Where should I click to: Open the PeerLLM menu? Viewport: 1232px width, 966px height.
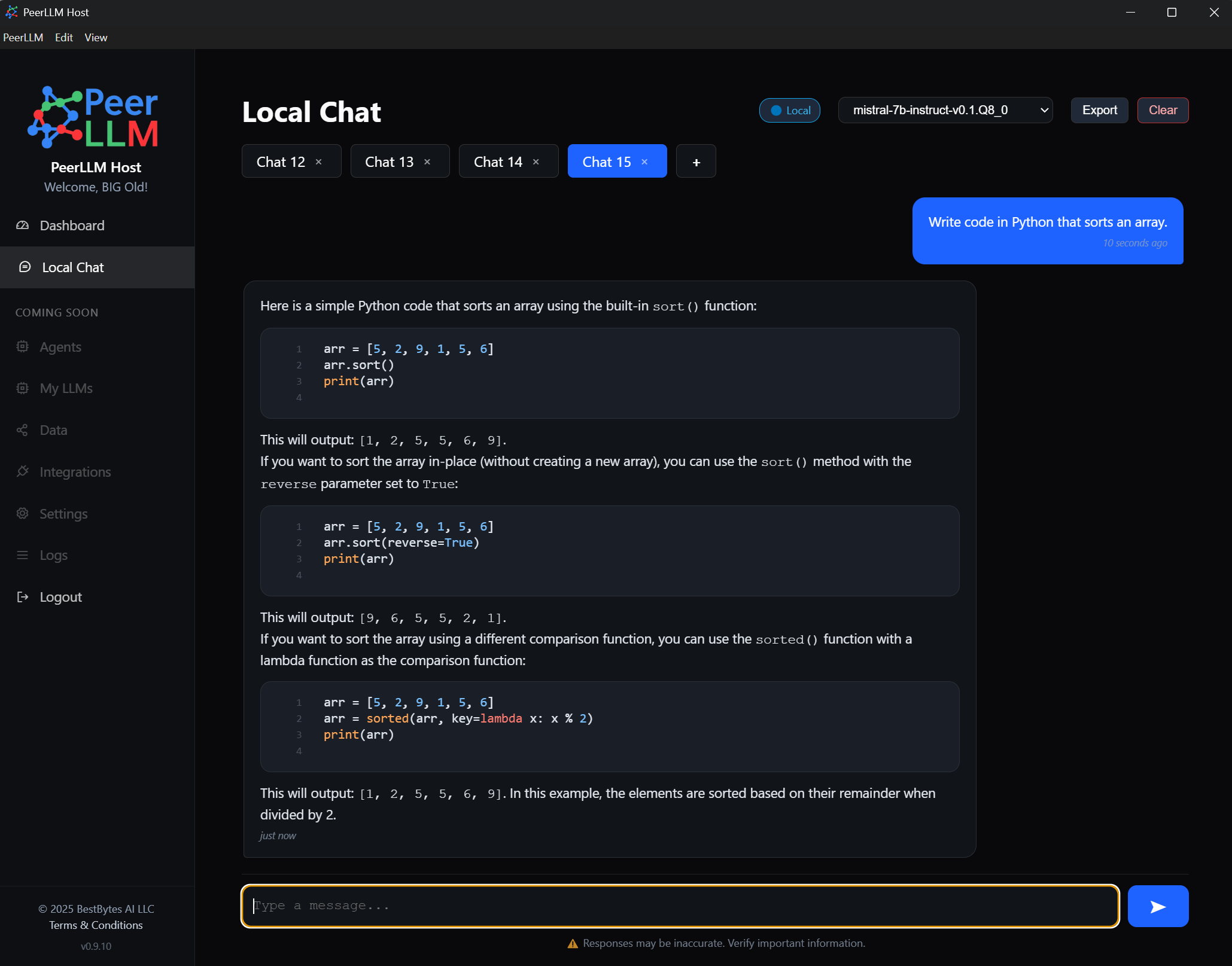pos(23,38)
